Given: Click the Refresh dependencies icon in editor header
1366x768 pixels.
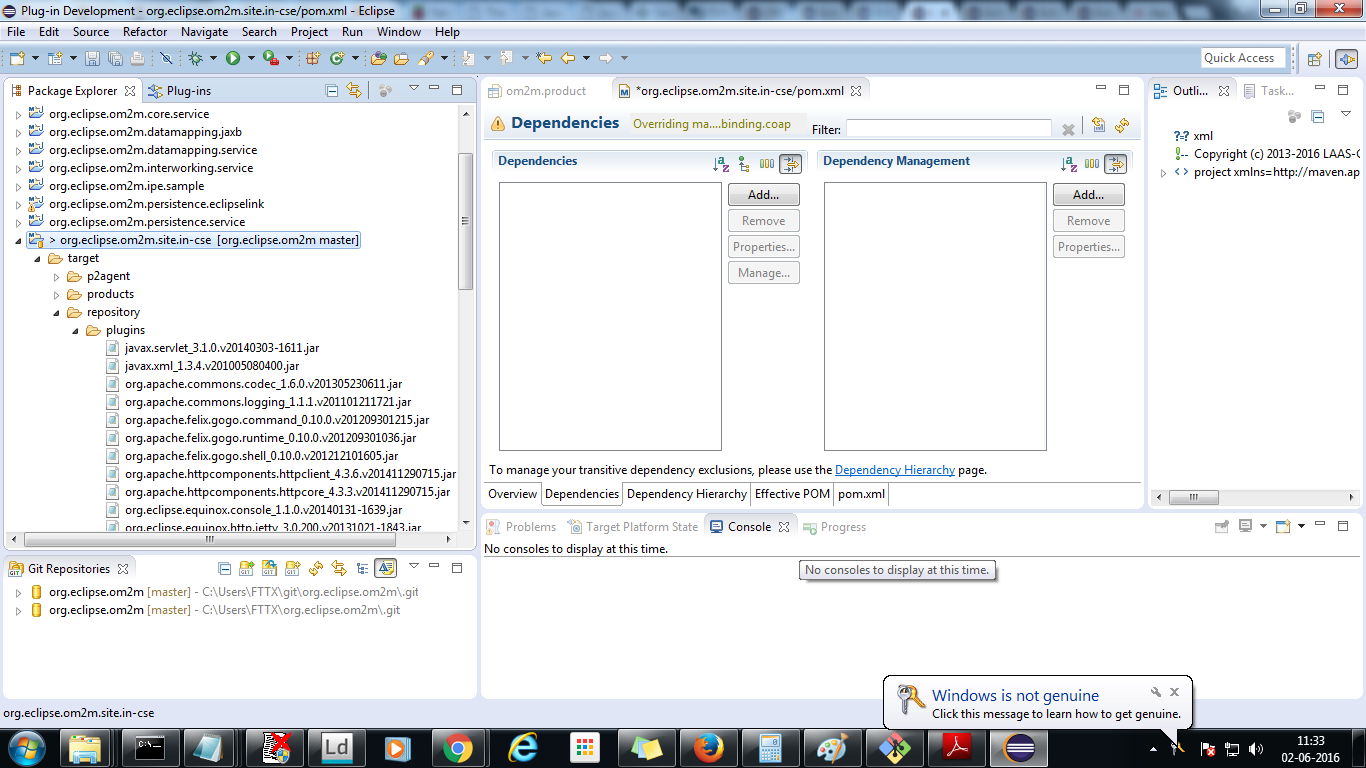Looking at the screenshot, I should tap(1122, 125).
